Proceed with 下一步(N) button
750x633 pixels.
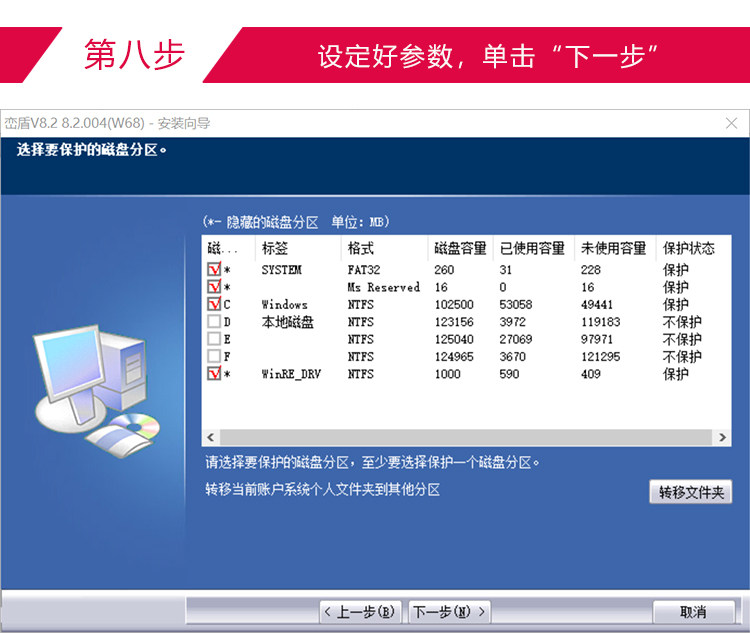[x=449, y=612]
